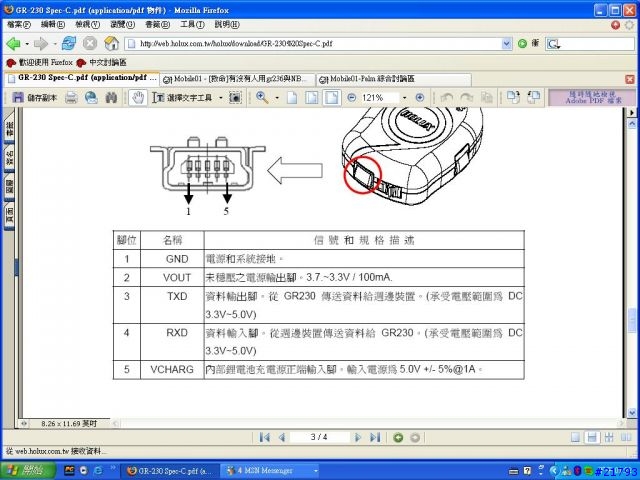Click the Firefox Forward arrow button

click(x=41, y=43)
